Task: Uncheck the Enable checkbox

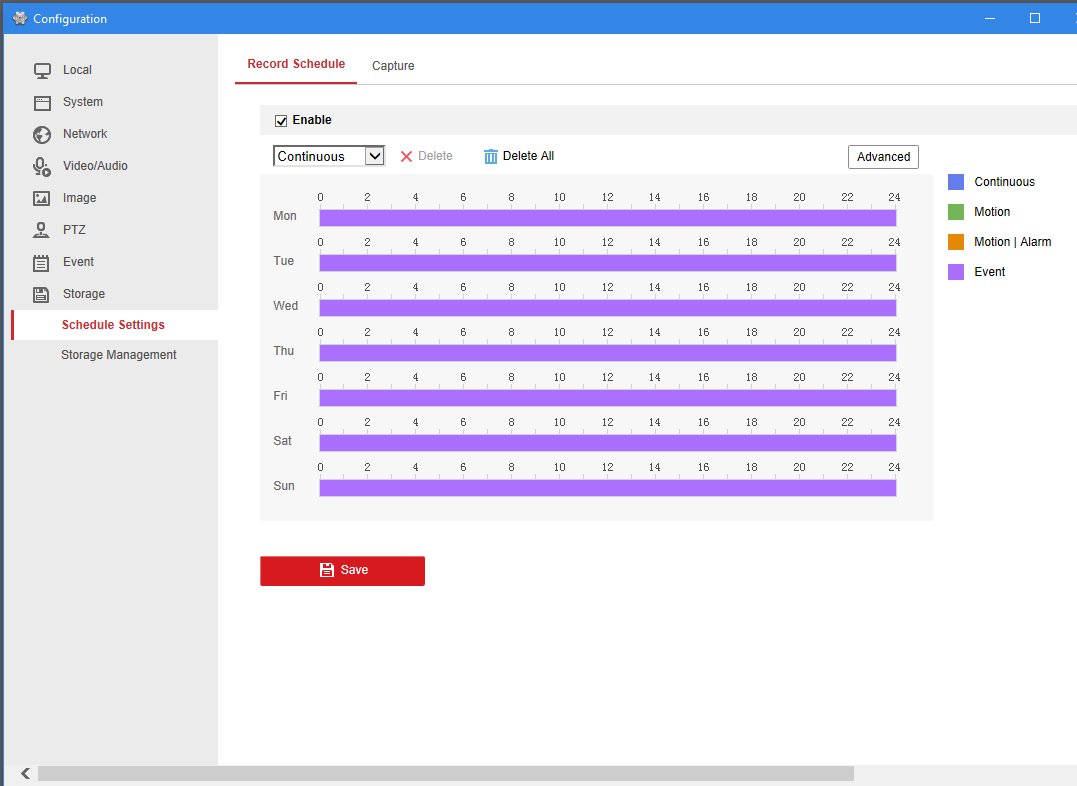Action: [x=281, y=121]
